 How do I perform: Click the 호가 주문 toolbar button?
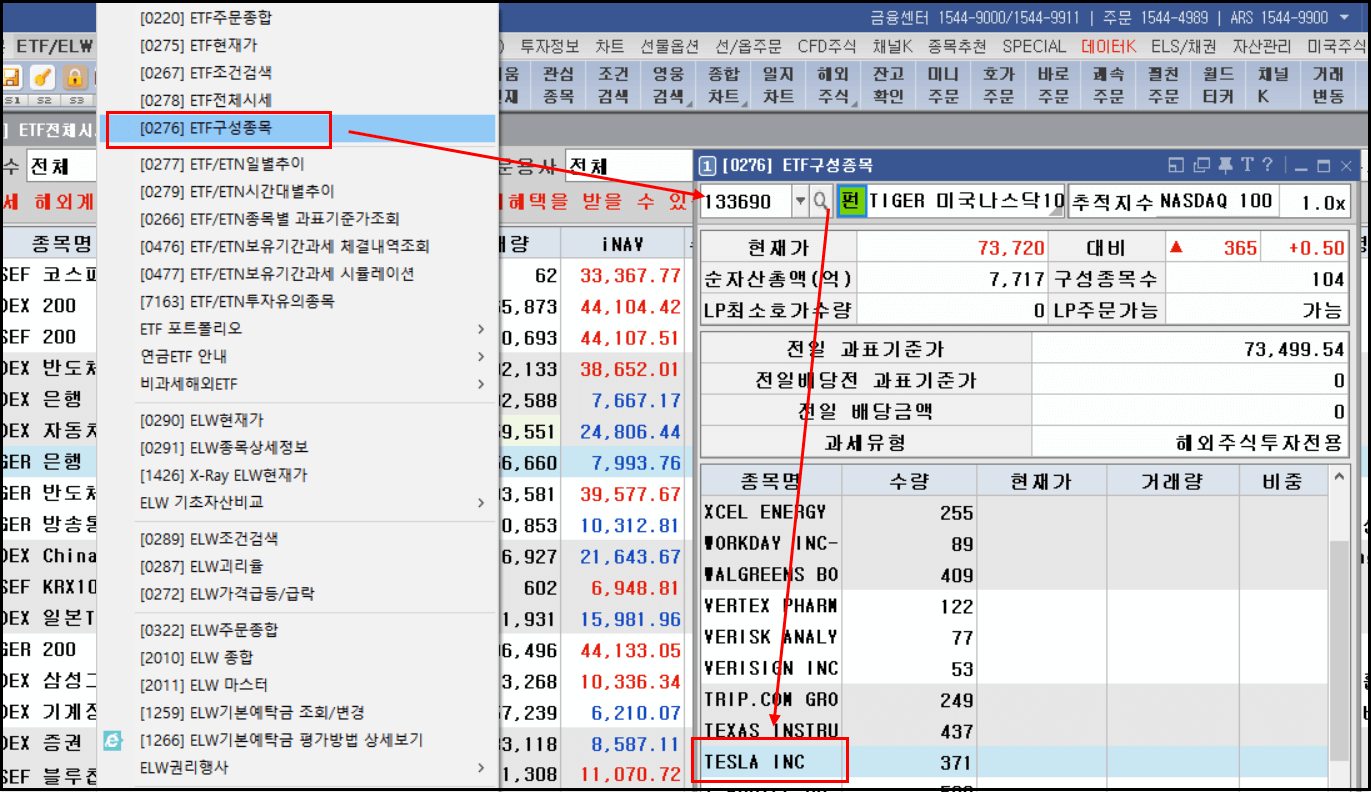[x=998, y=85]
